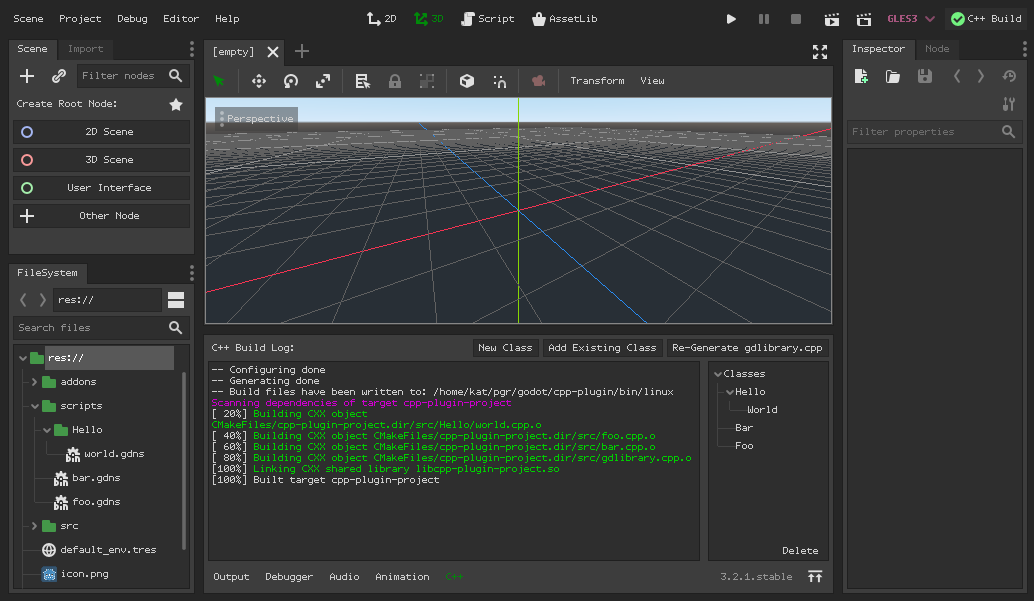Click the Filter properties input field
The image size is (1034, 601).
[922, 132]
